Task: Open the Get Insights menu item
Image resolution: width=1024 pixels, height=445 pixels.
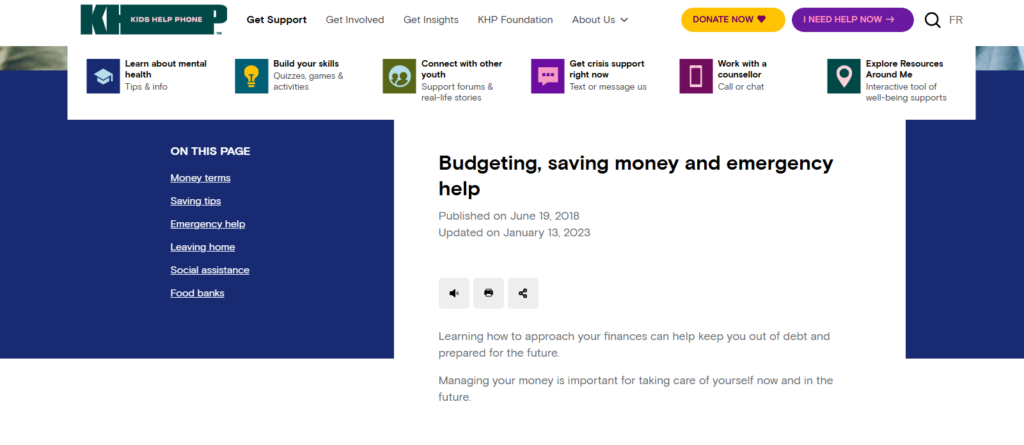Action: point(431,20)
